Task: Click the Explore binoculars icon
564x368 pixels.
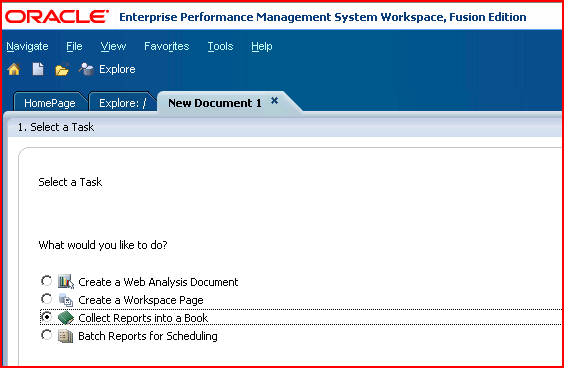Action: pos(86,69)
